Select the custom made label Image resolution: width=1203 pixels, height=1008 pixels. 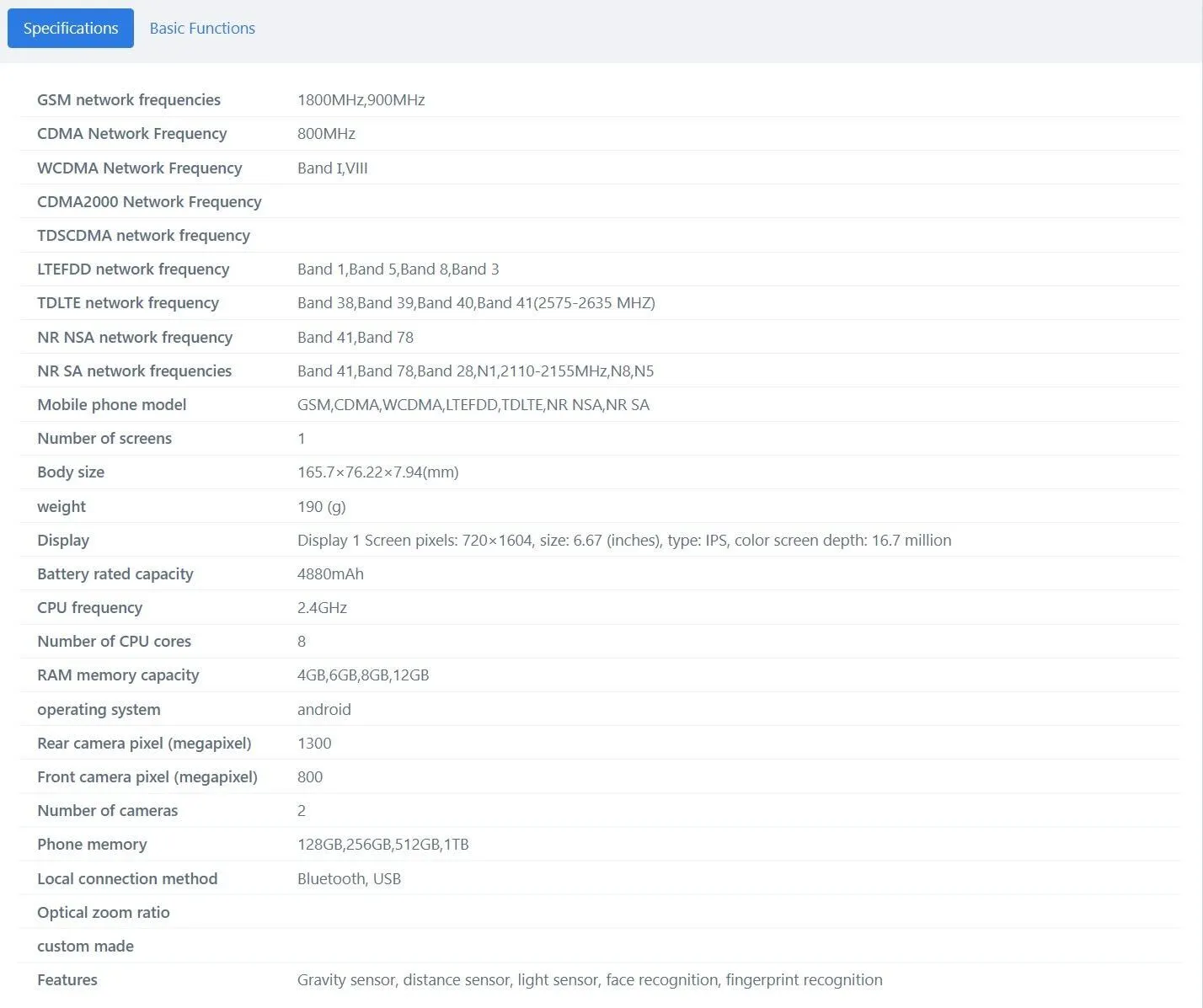[x=86, y=946]
